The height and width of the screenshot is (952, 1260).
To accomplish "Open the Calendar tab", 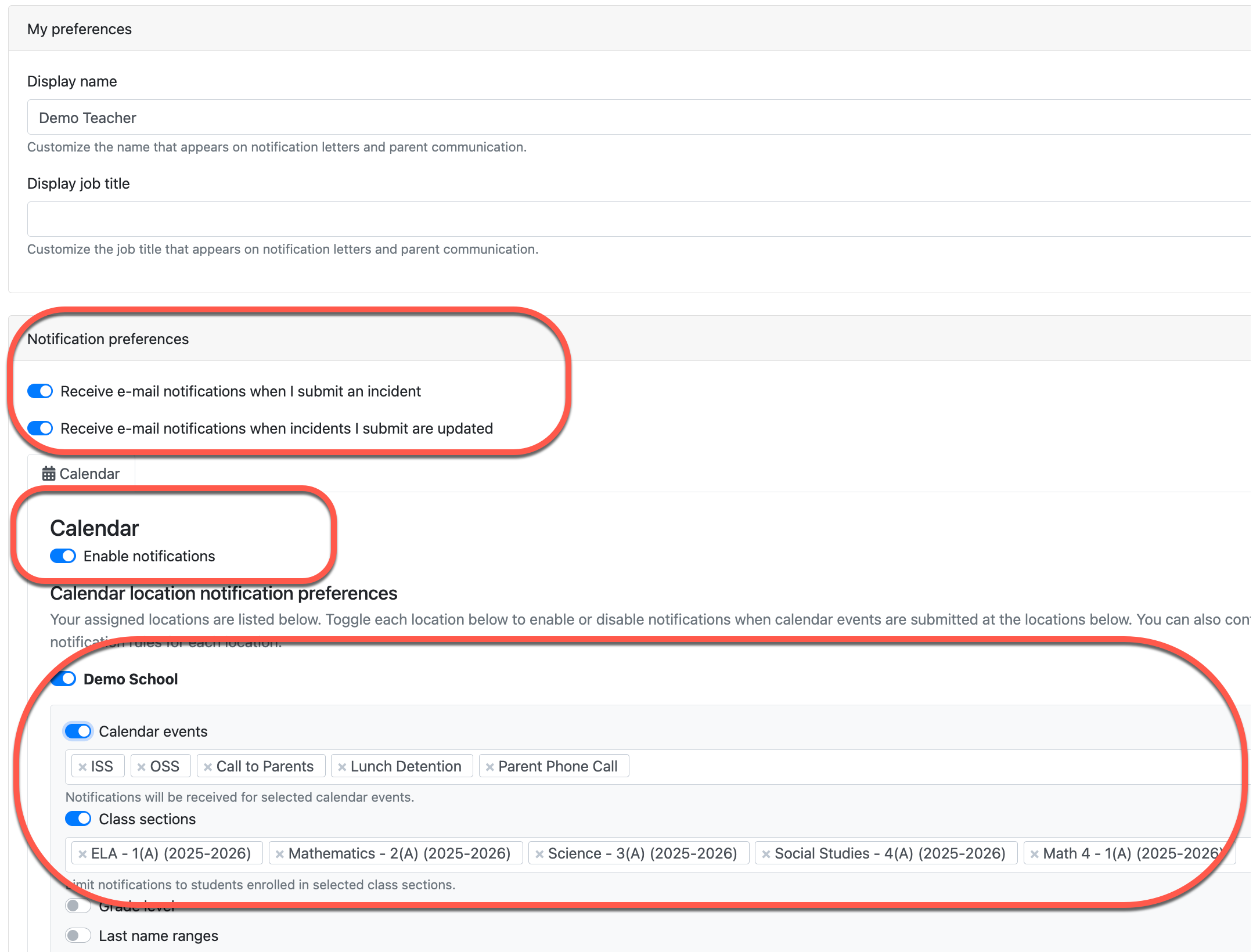I will pos(81,474).
